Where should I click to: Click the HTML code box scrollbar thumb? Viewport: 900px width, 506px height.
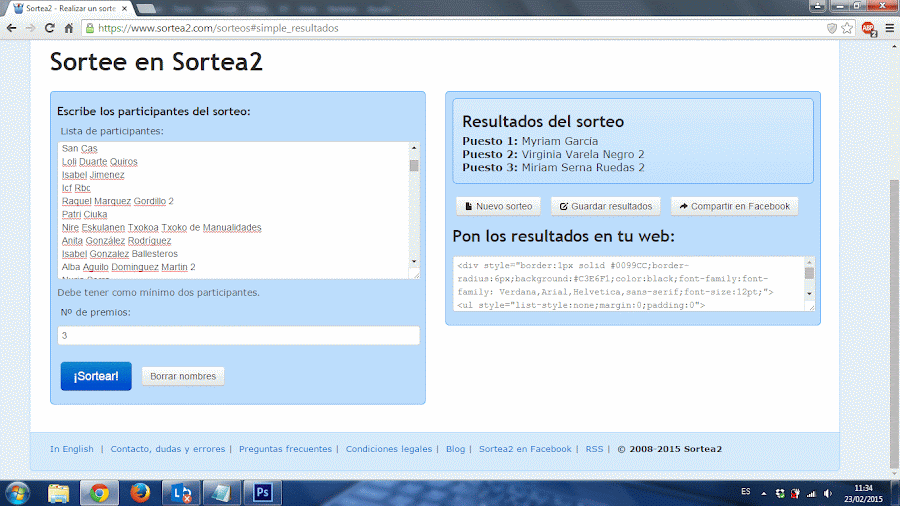coord(809,273)
